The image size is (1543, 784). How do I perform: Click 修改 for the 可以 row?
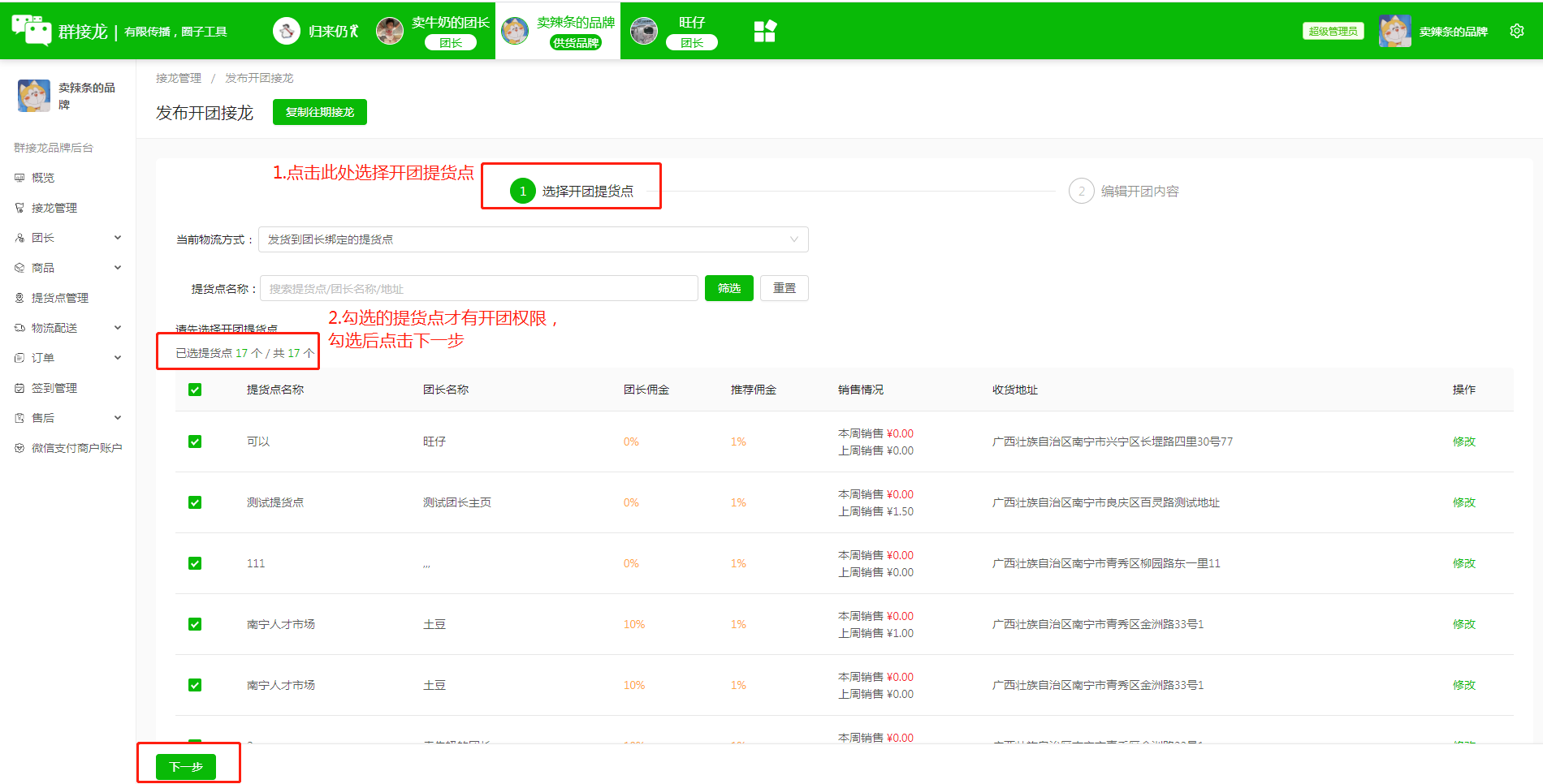pyautogui.click(x=1464, y=442)
